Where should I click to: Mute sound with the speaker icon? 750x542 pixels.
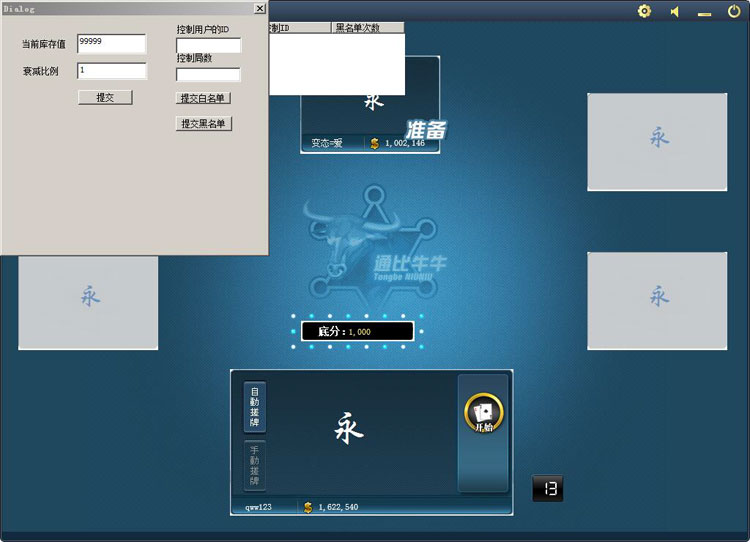coord(675,12)
